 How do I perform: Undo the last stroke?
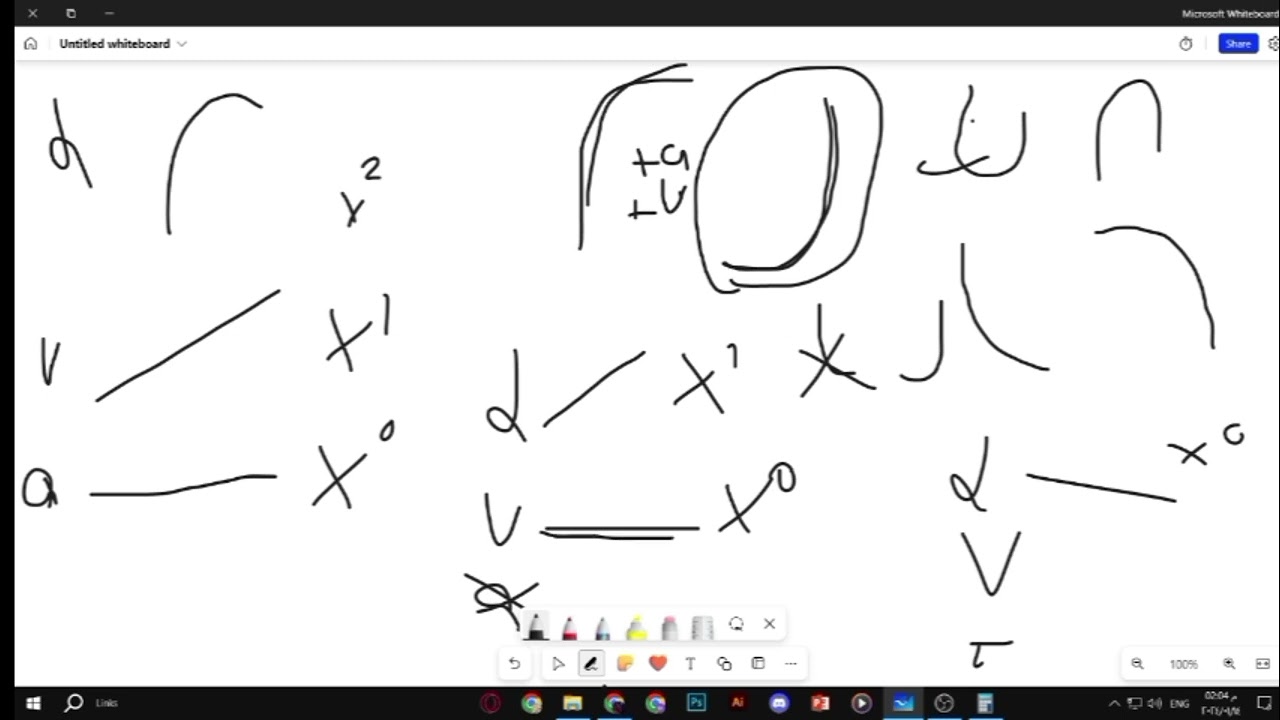[514, 663]
